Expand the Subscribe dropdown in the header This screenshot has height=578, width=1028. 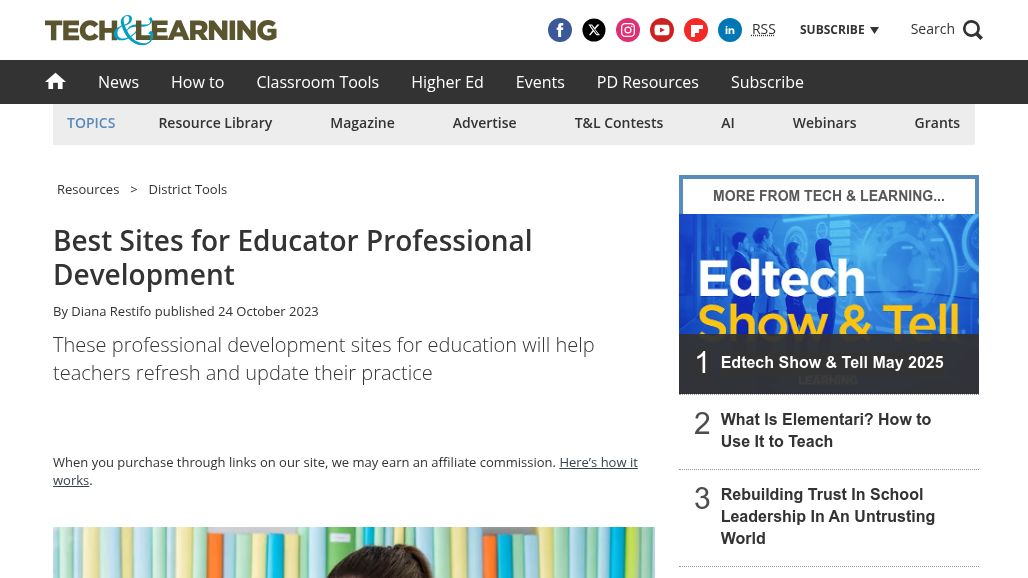(839, 30)
